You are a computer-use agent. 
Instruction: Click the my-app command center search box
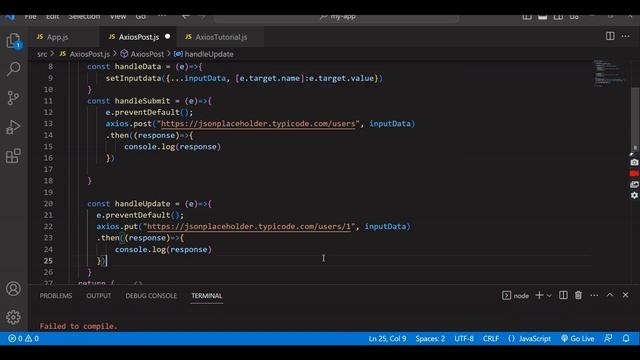(x=336, y=17)
